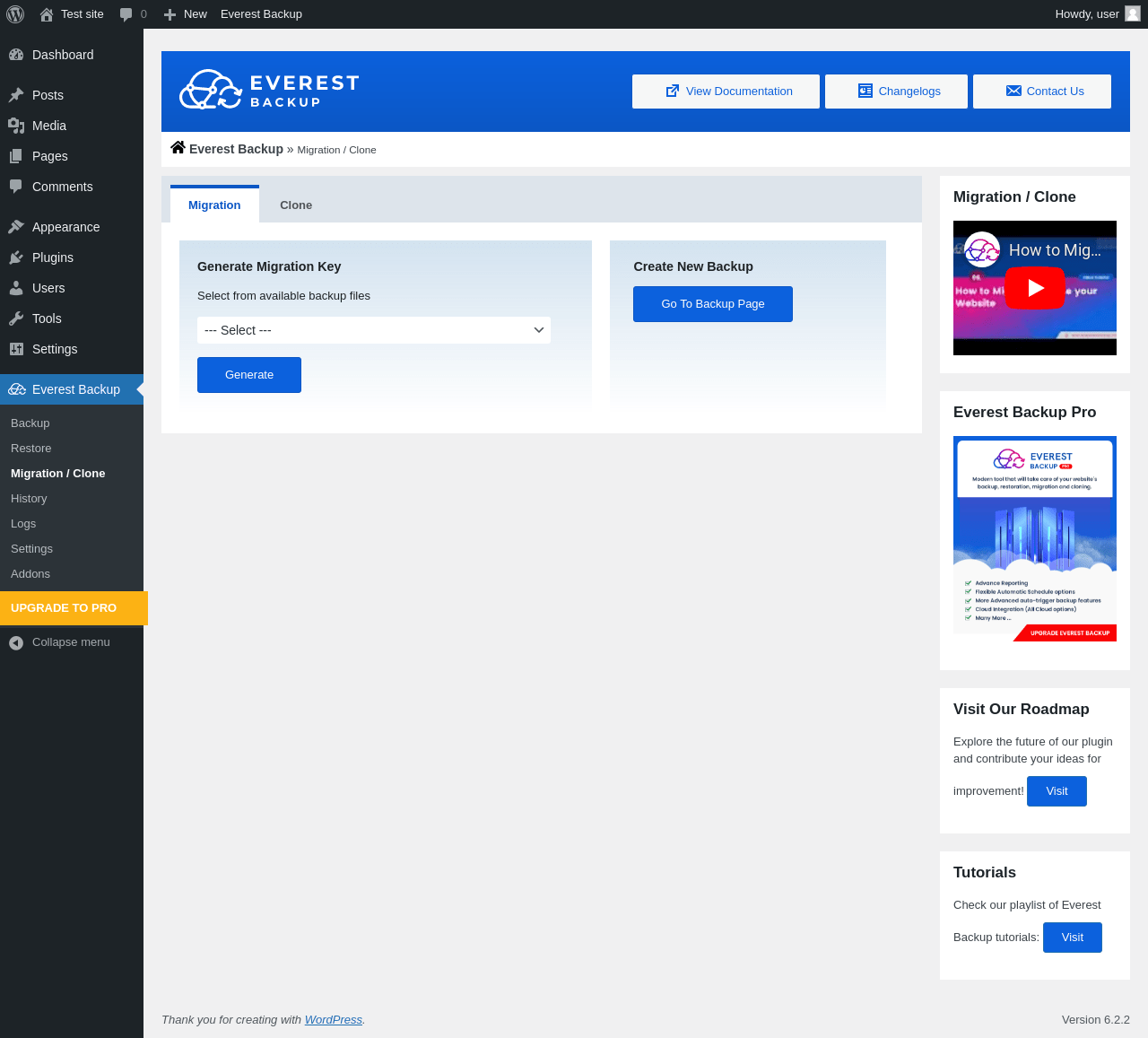Screen dimensions: 1148x1038
Task: Click UPGRADE TO PRO button
Action: [74, 608]
